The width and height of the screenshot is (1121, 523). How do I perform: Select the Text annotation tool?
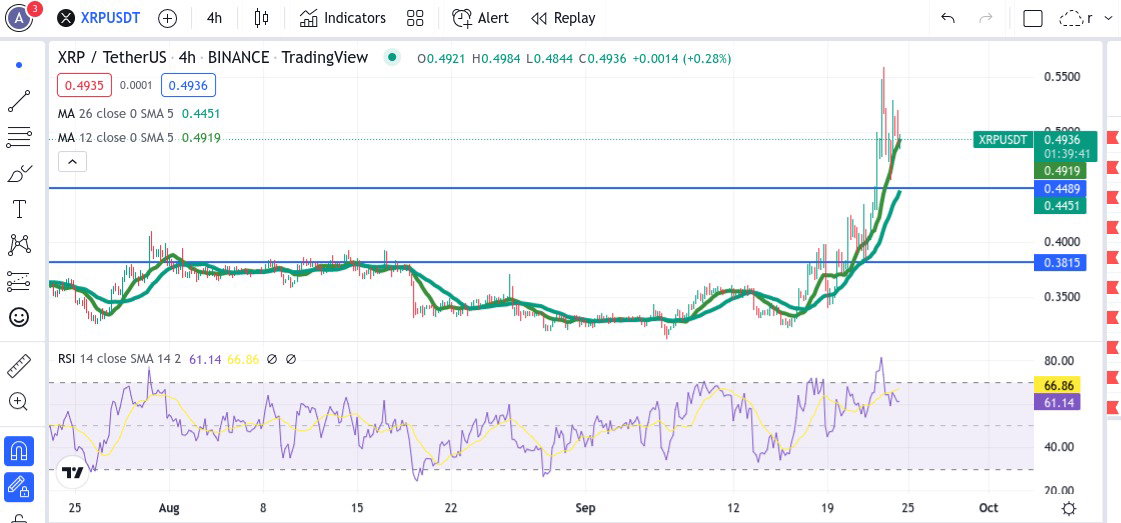[x=19, y=209]
